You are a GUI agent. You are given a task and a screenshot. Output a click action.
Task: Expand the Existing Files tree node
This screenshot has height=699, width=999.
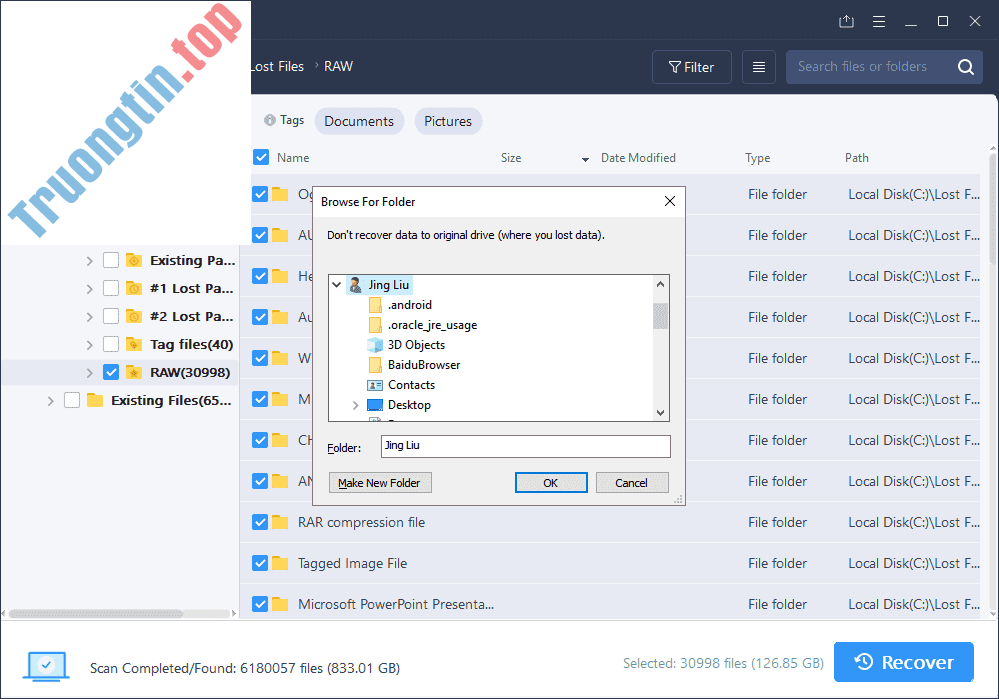click(x=50, y=400)
